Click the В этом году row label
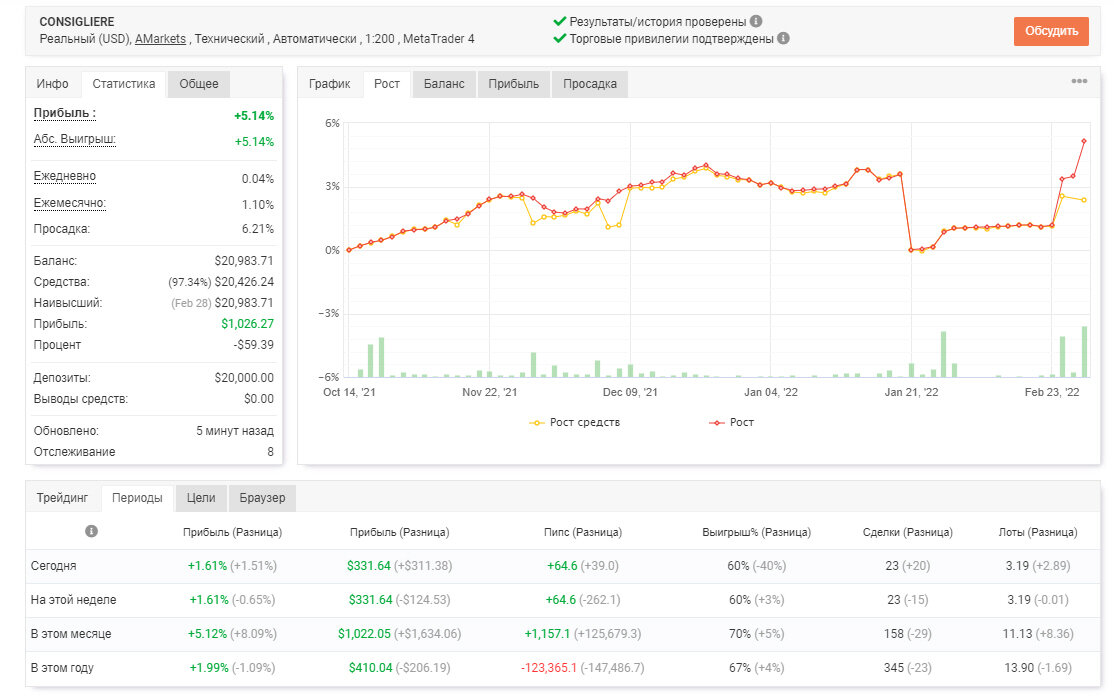Viewport: 1114px width, 698px height. (x=62, y=668)
